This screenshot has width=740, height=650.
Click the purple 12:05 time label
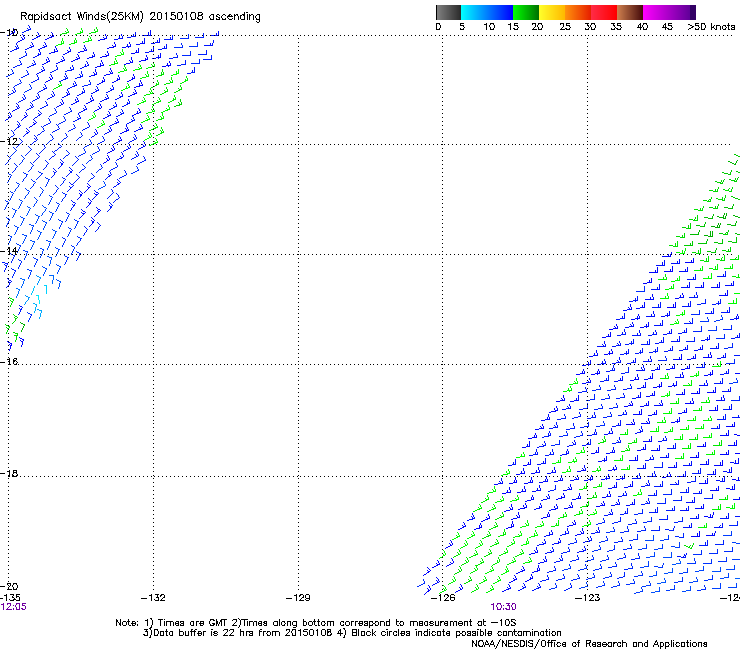(x=14, y=607)
